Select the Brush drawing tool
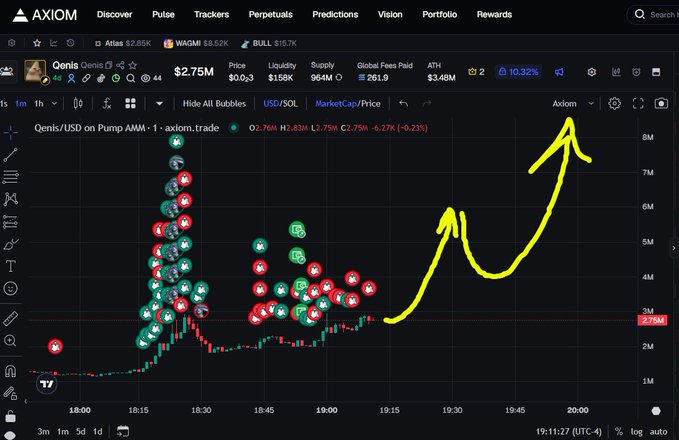This screenshot has width=679, height=440. pos(10,244)
